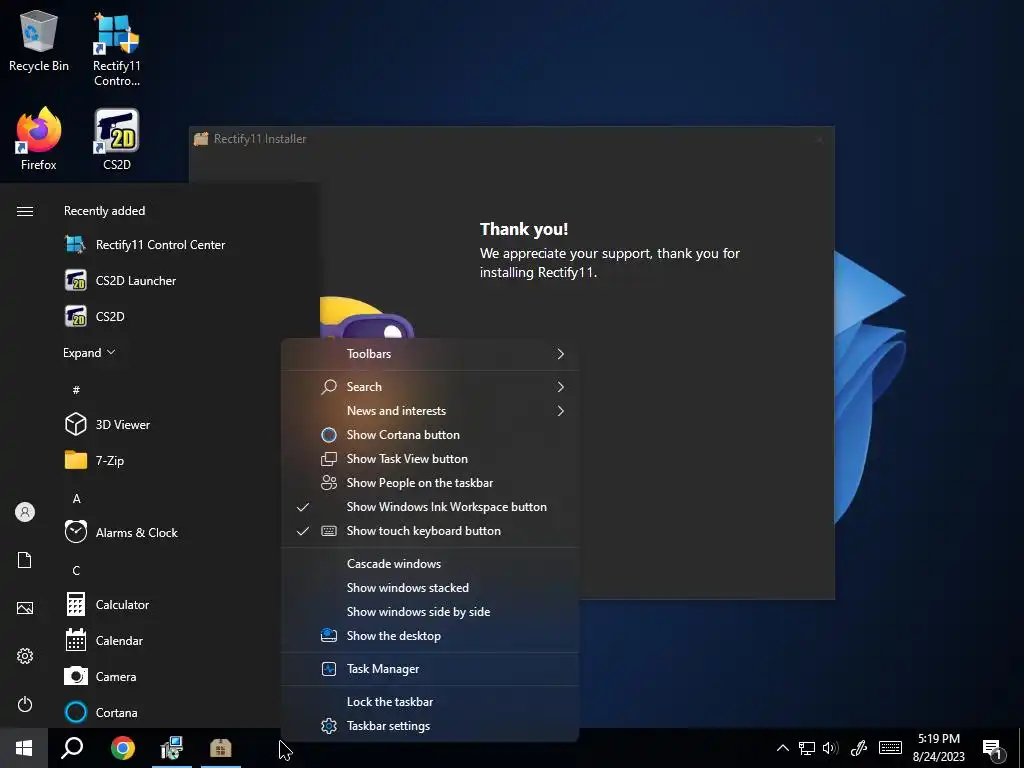Screen dimensions: 1024x768
Task: Expand News and interests submenu
Action: pos(430,411)
